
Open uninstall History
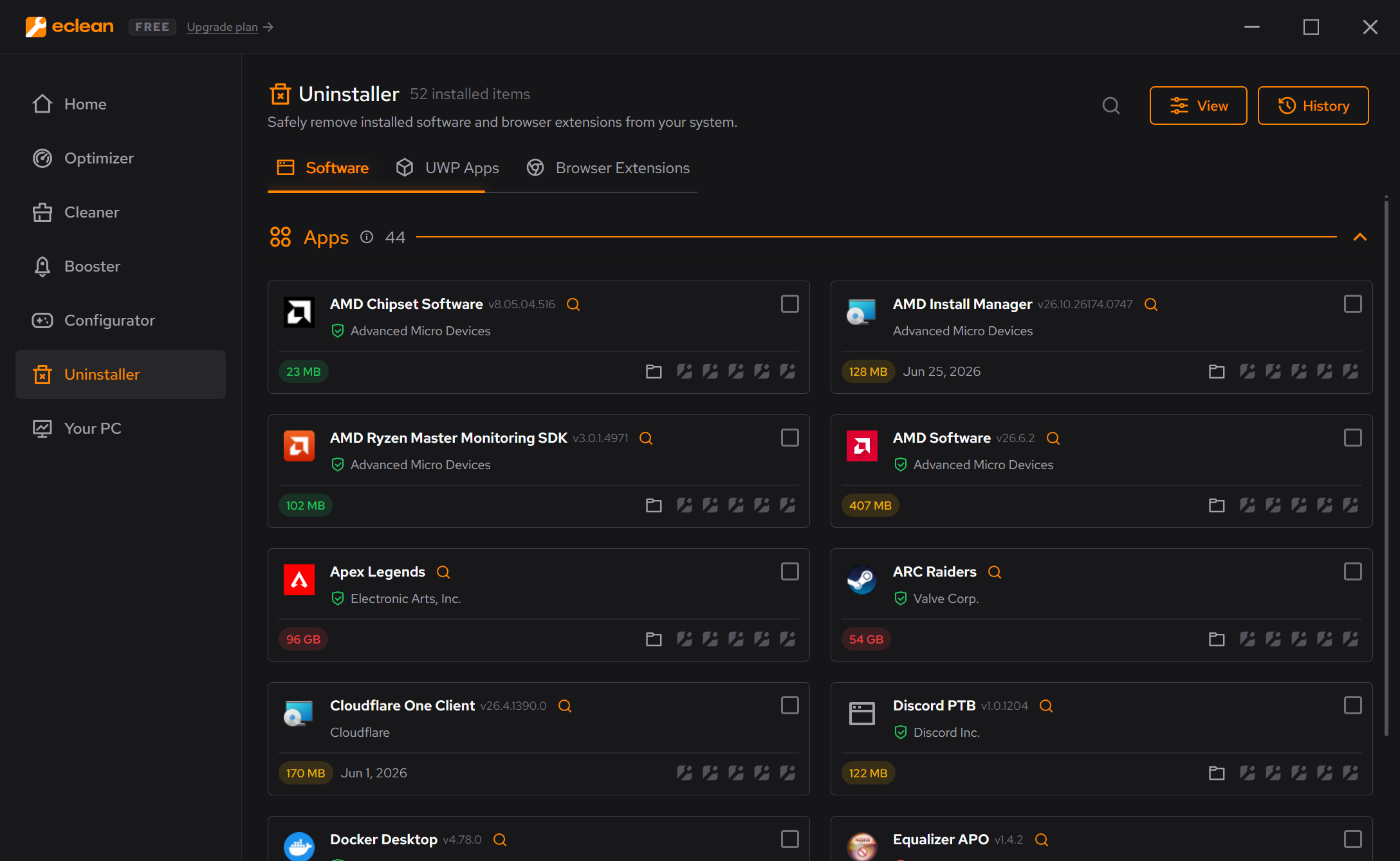click(1313, 106)
